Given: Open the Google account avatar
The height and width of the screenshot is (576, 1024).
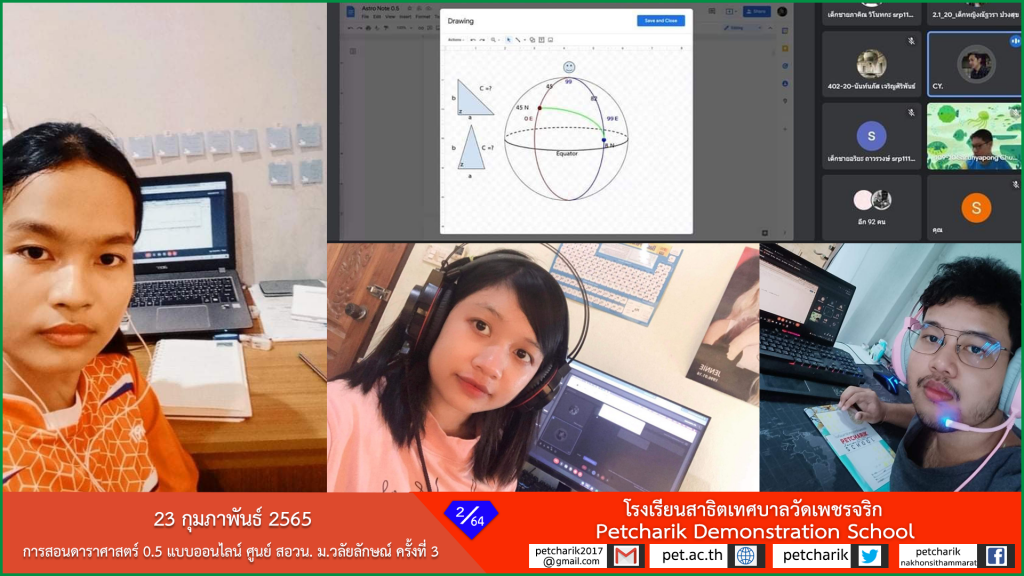Looking at the screenshot, I should [x=782, y=11].
